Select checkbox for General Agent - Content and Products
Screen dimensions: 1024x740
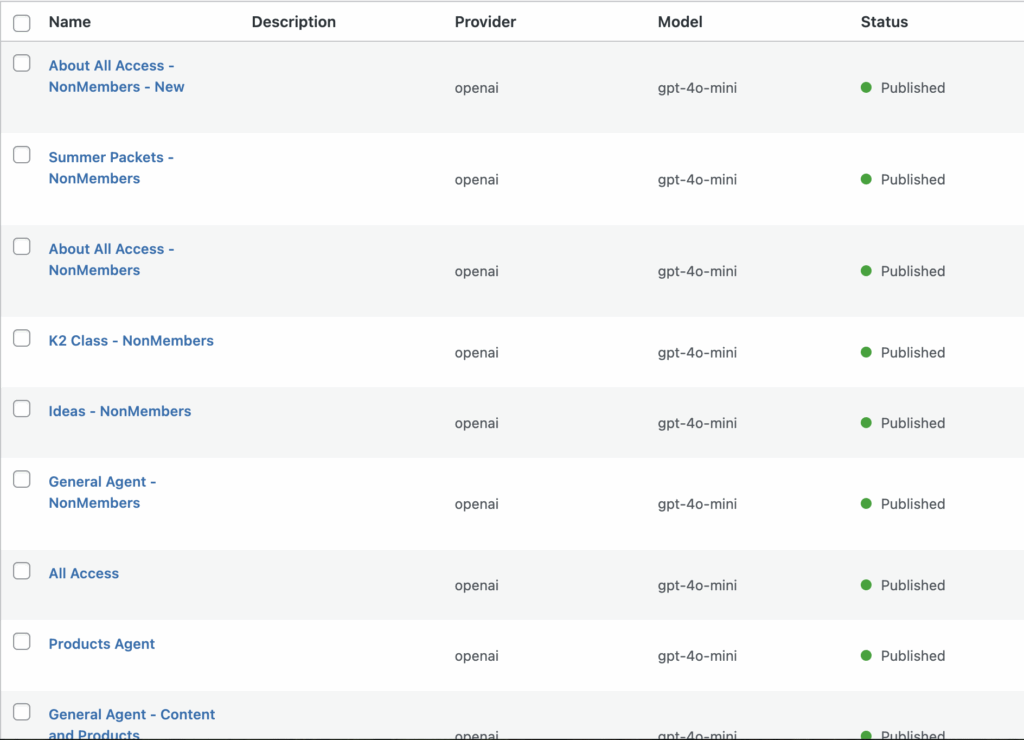22,712
